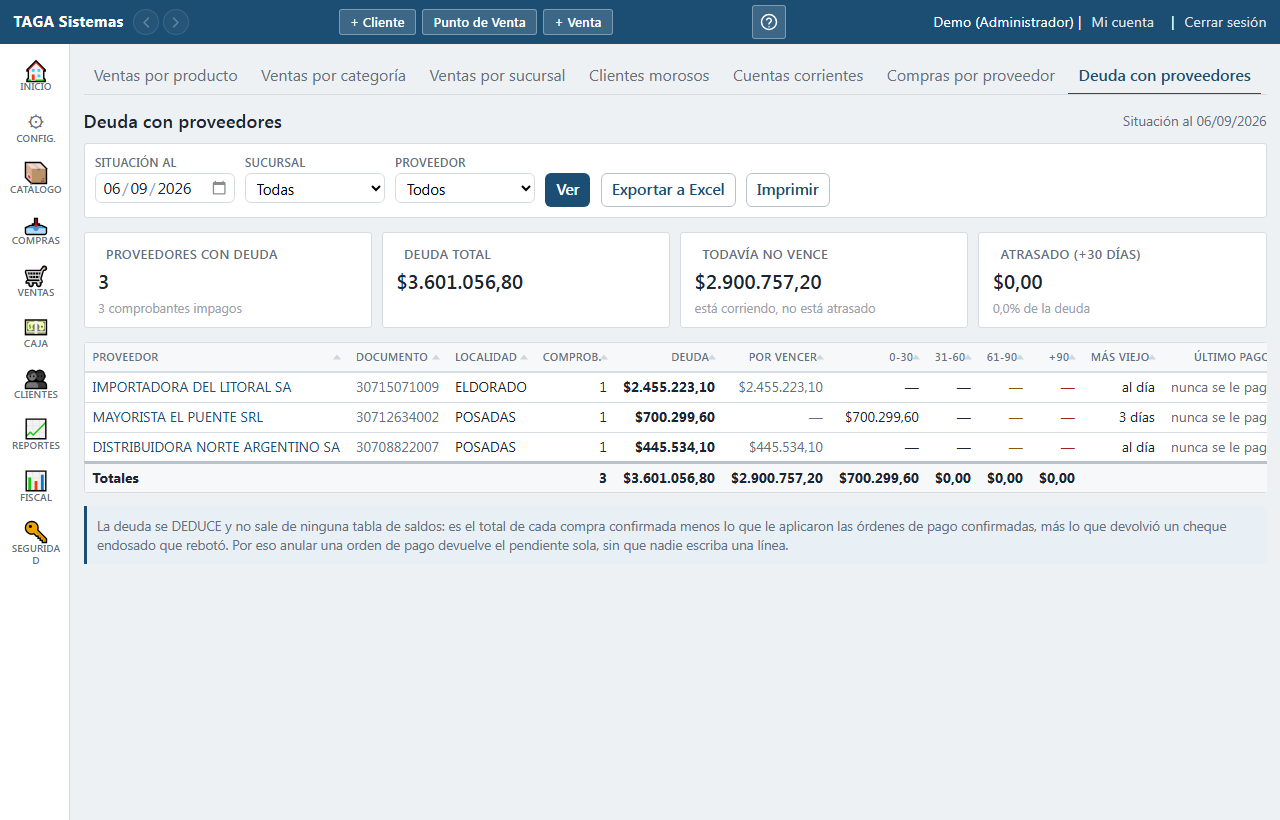Open the help question mark icon

769,22
